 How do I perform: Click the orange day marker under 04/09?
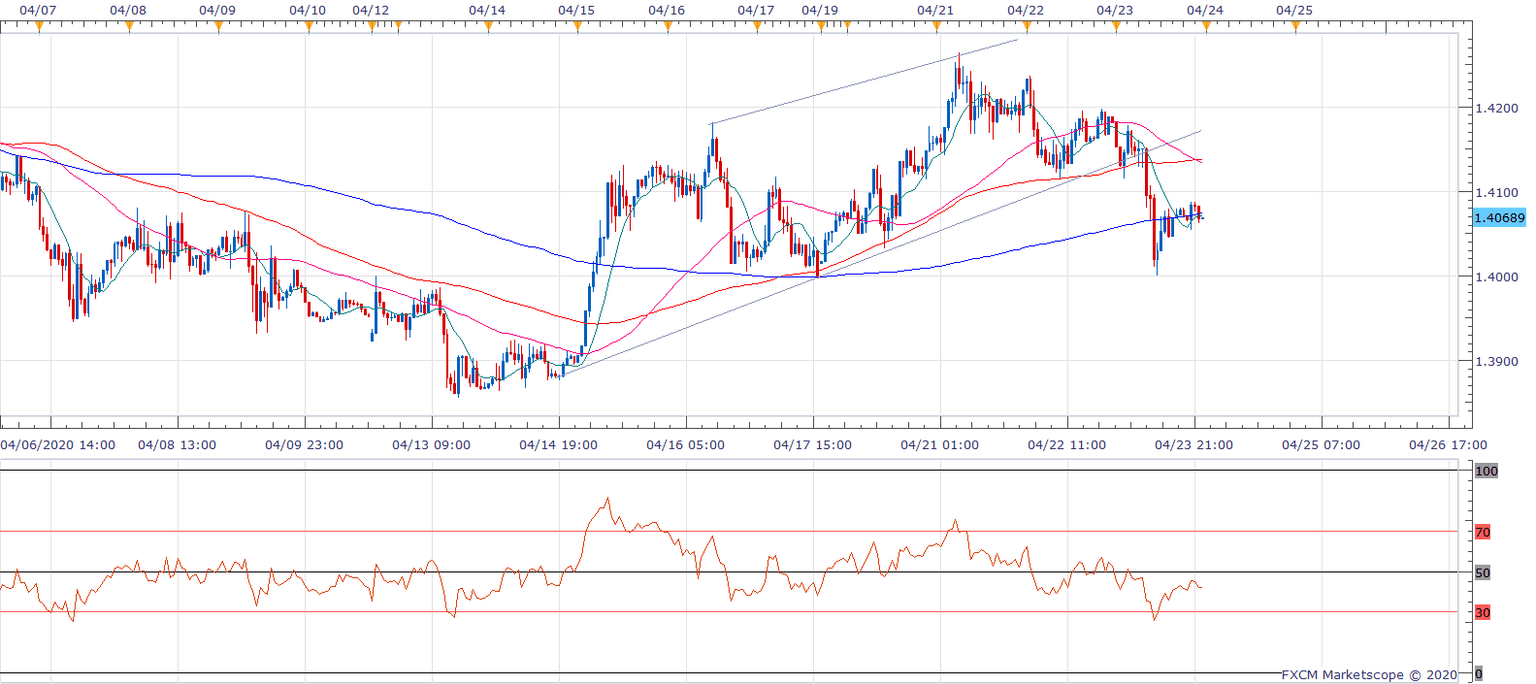(x=218, y=27)
